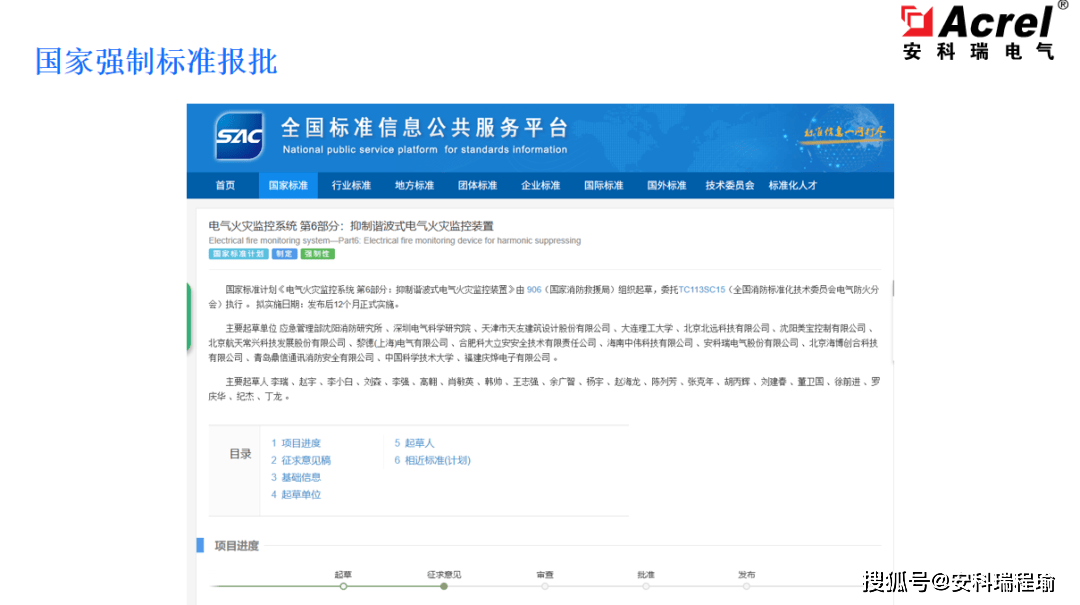Image resolution: width=1080 pixels, height=605 pixels.
Task: Click the 主要起草单位 paragraph
Action: 543,343
